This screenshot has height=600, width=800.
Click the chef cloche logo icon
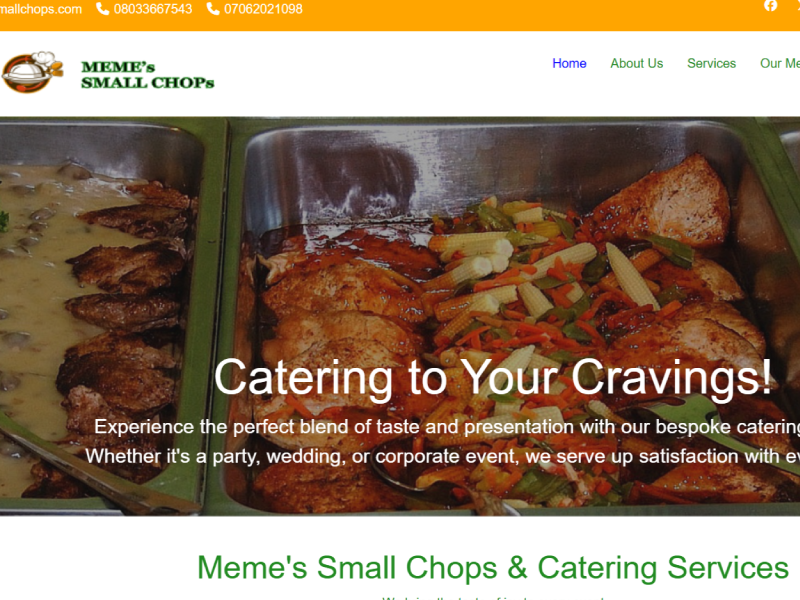pos(33,72)
